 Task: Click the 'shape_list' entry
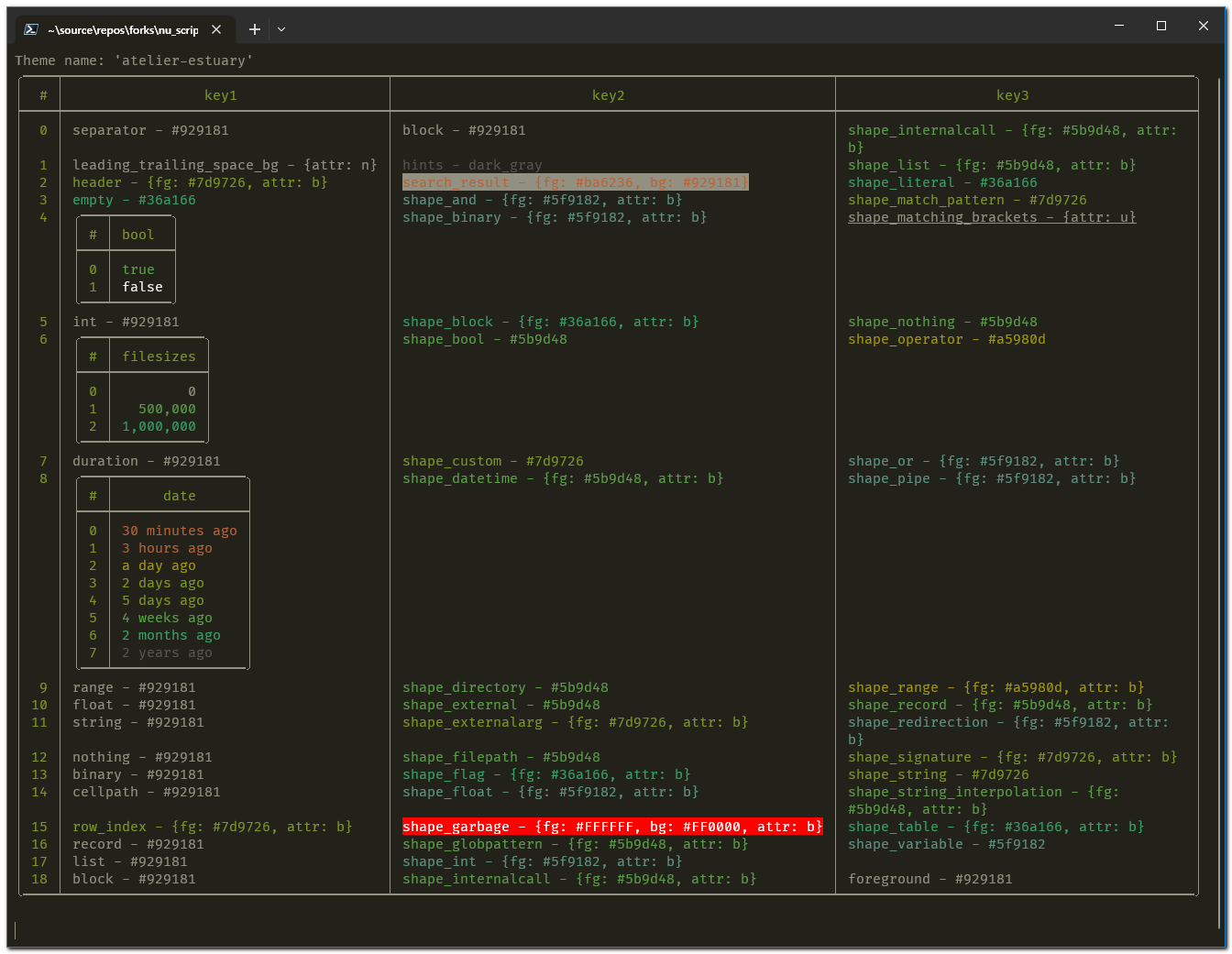click(992, 165)
